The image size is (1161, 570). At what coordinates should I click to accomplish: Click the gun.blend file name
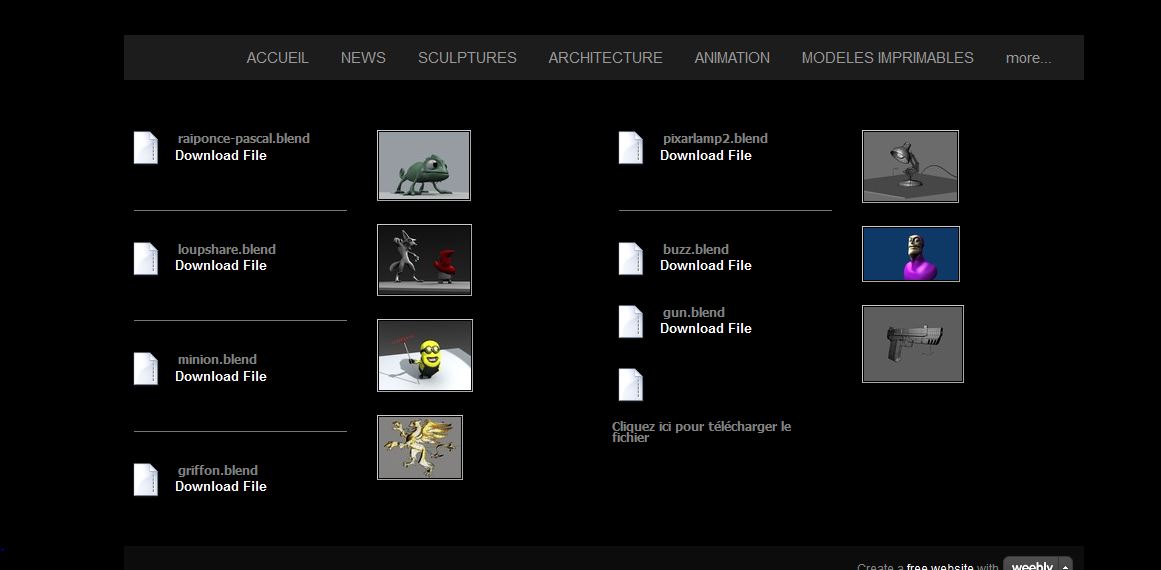pyautogui.click(x=694, y=312)
